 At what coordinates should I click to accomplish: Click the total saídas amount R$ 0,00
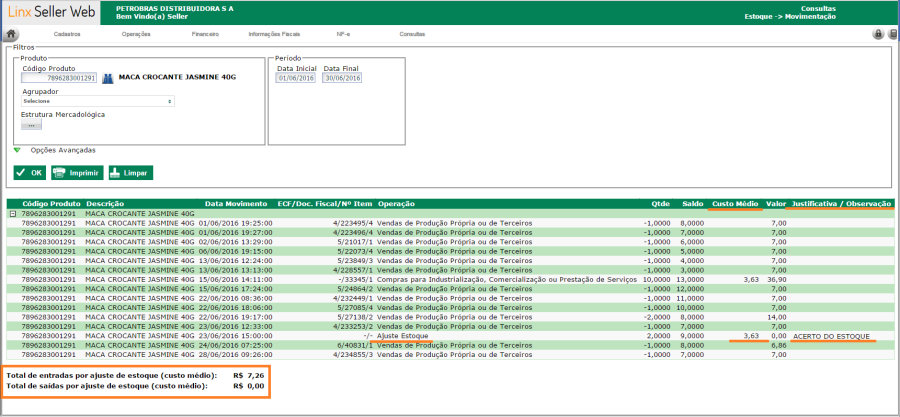(x=249, y=386)
